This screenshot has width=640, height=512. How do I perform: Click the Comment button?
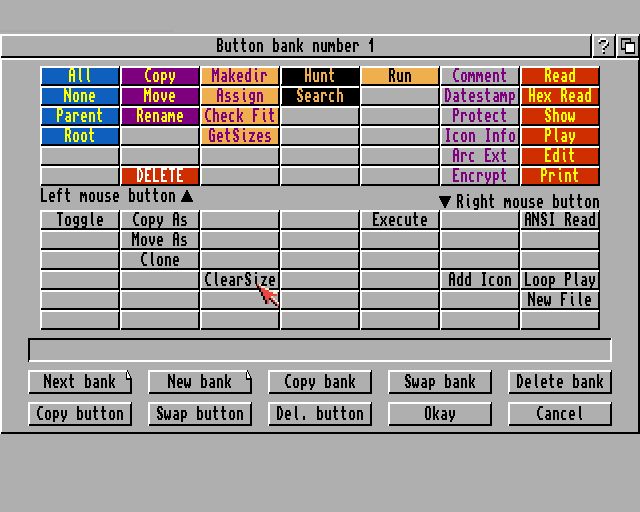click(x=480, y=76)
